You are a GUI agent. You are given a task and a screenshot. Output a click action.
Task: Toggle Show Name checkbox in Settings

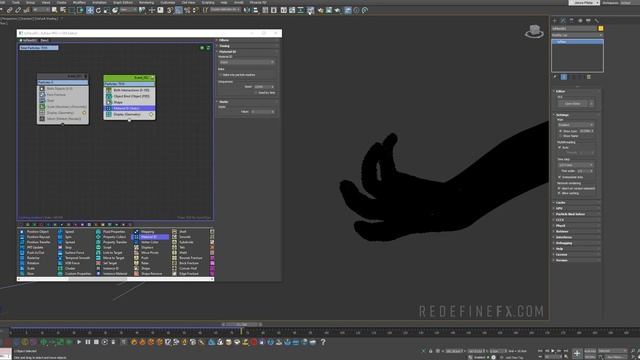(x=560, y=136)
